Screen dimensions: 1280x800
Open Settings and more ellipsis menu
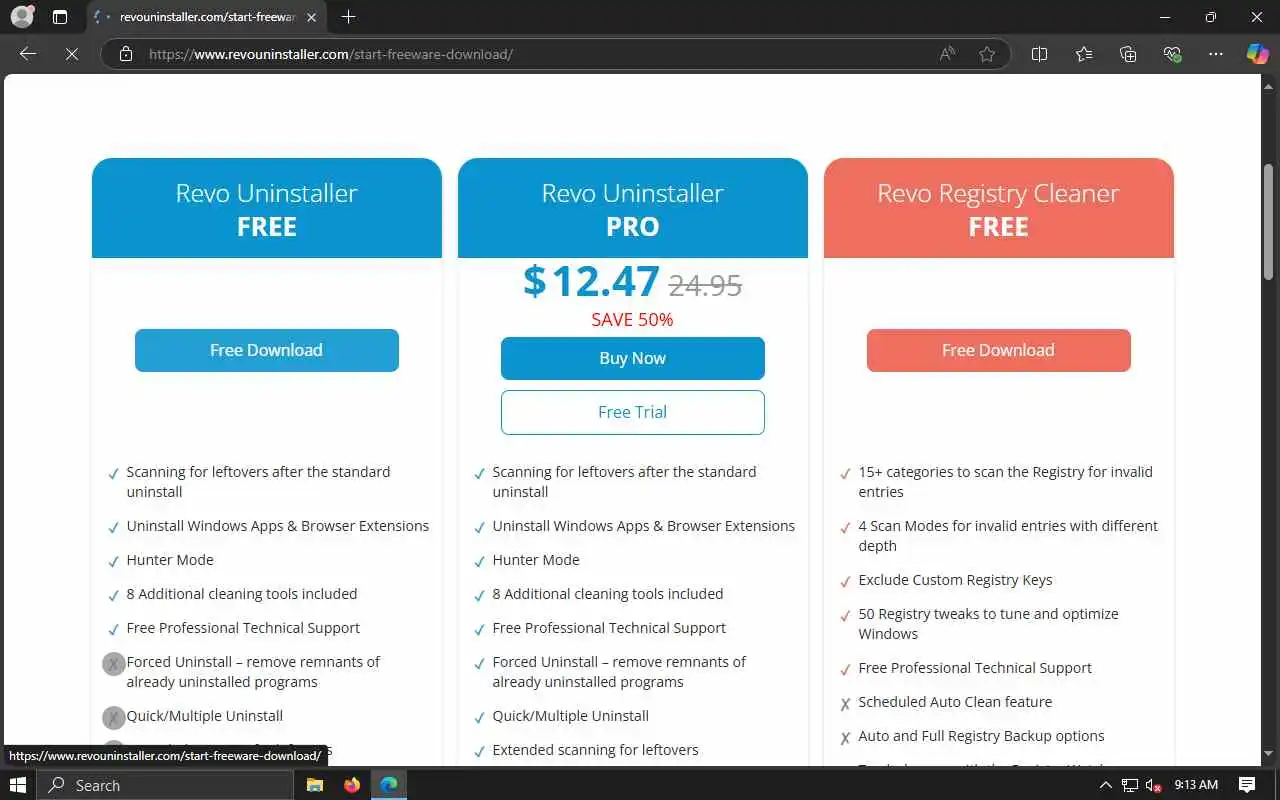click(1216, 54)
